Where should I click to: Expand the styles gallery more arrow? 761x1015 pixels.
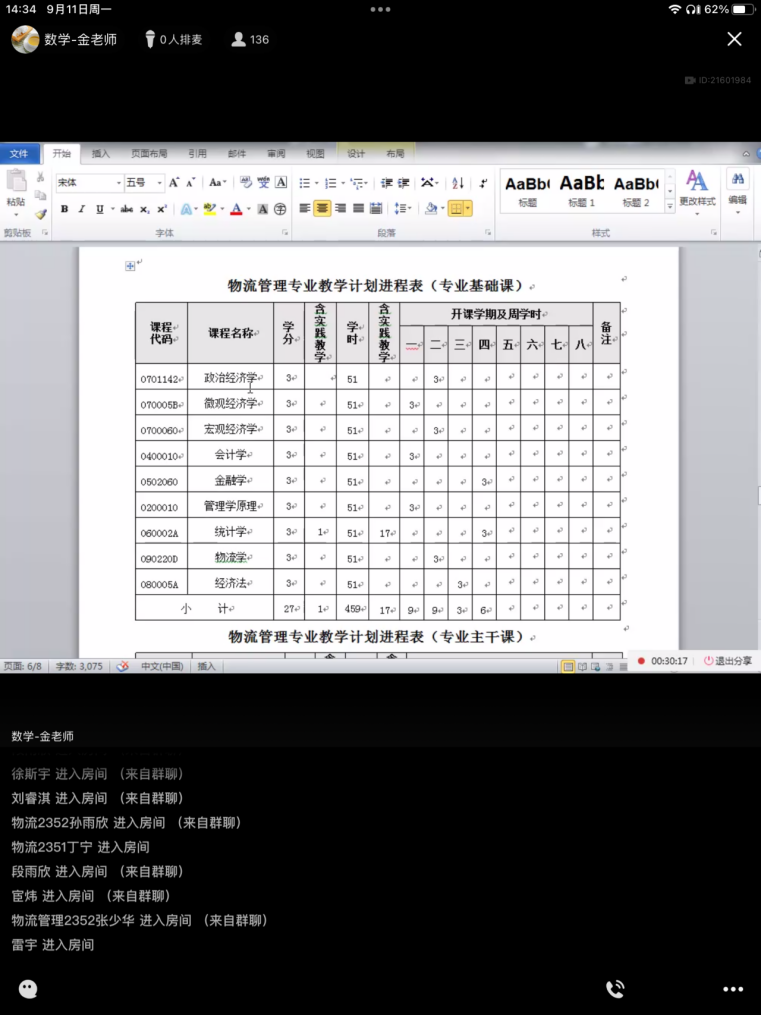pos(669,203)
